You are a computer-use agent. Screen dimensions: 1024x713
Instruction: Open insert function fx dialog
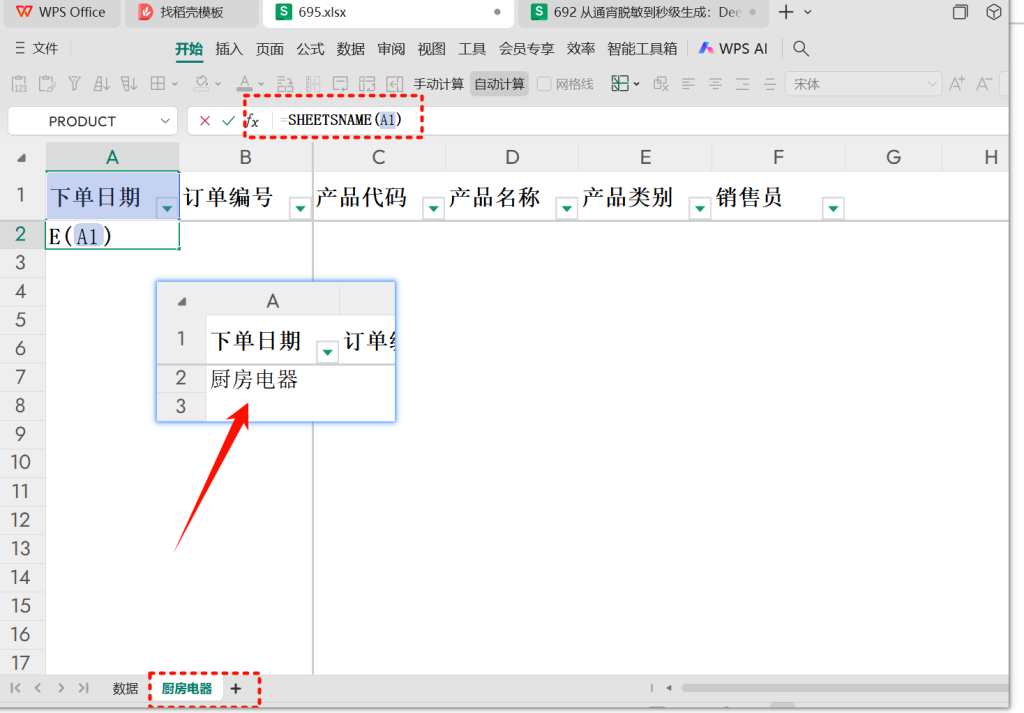(x=252, y=121)
